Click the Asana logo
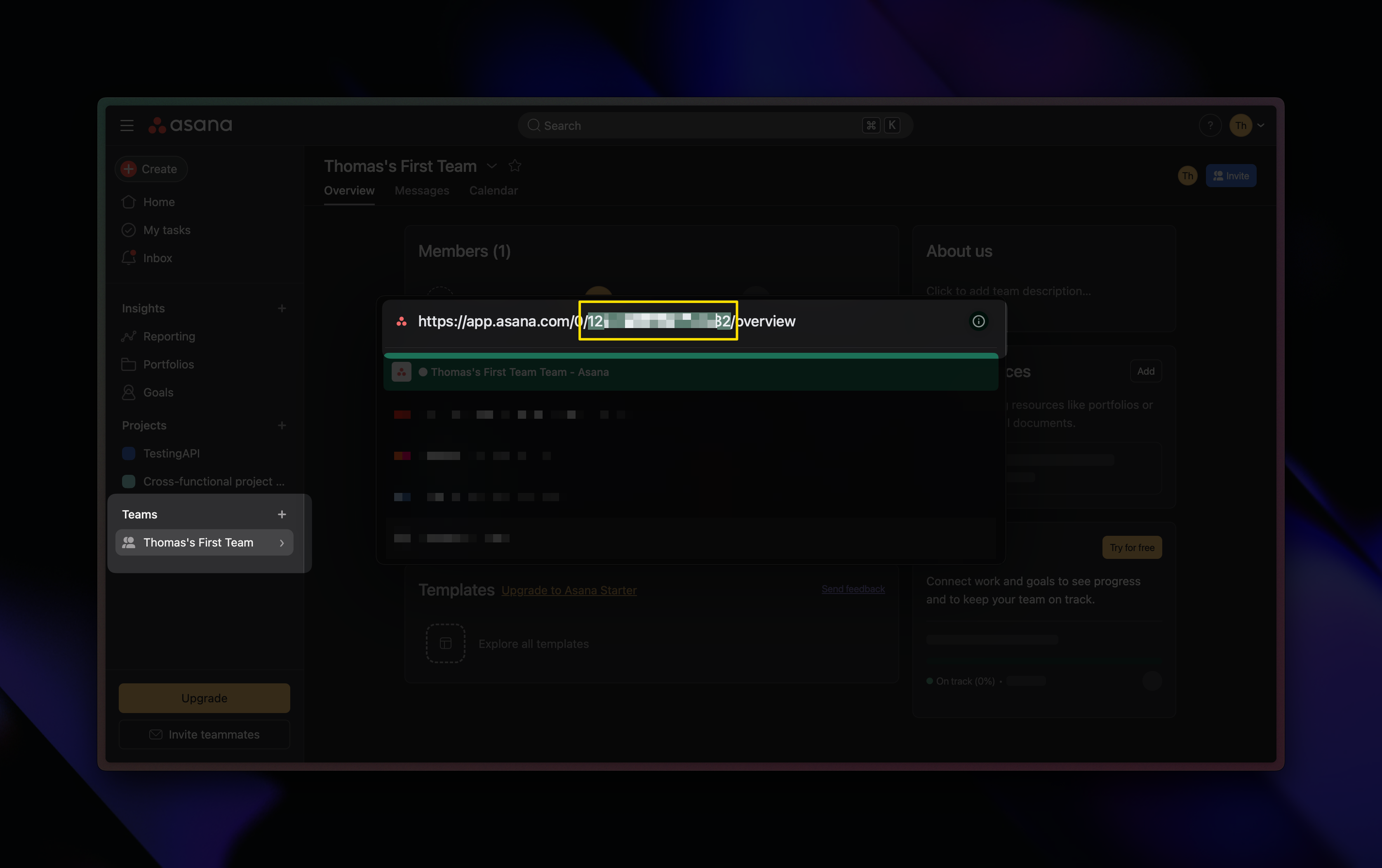 pyautogui.click(x=190, y=125)
